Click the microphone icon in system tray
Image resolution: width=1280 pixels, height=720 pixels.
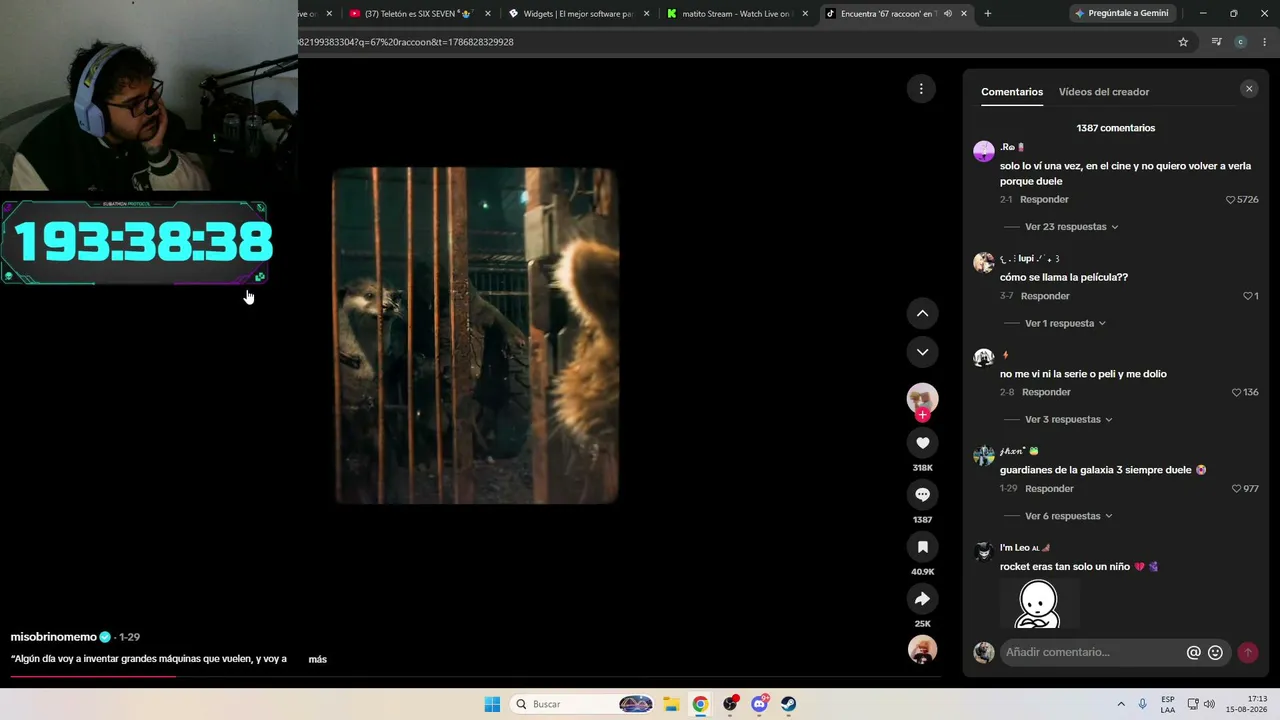(x=1143, y=704)
